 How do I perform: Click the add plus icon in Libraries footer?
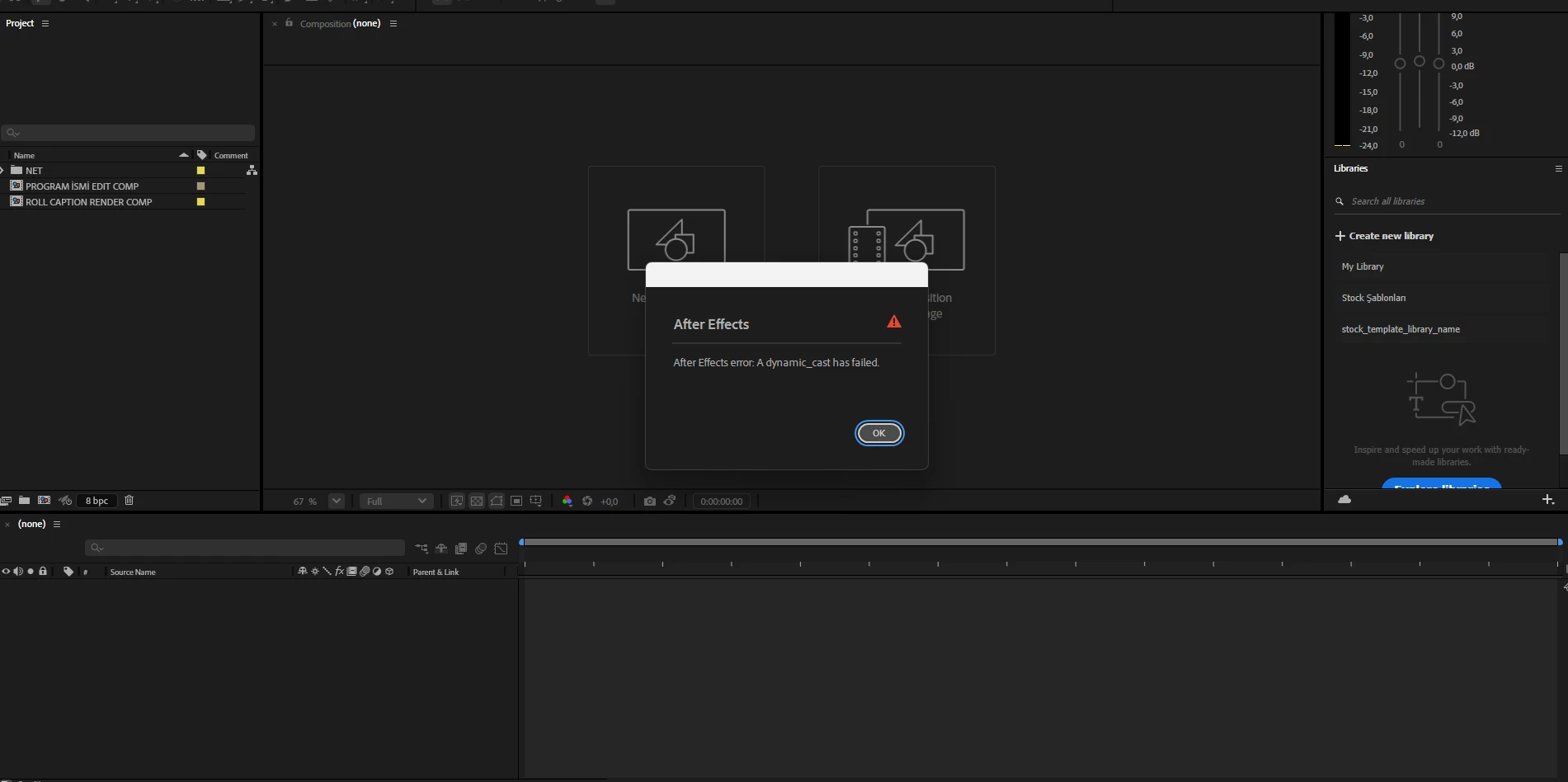point(1548,500)
